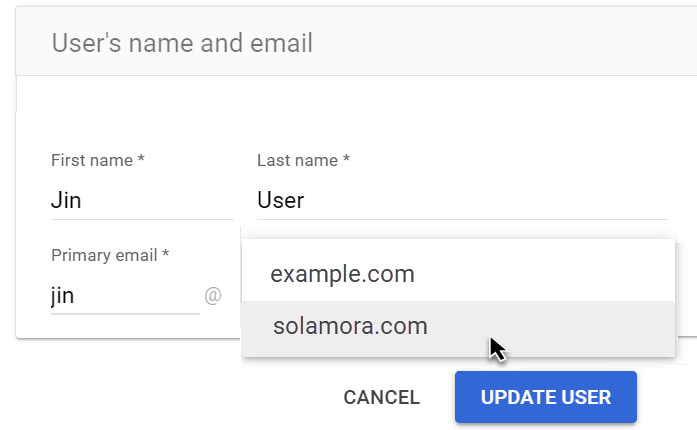Click the word User in Last name
The image size is (697, 430).
click(280, 200)
